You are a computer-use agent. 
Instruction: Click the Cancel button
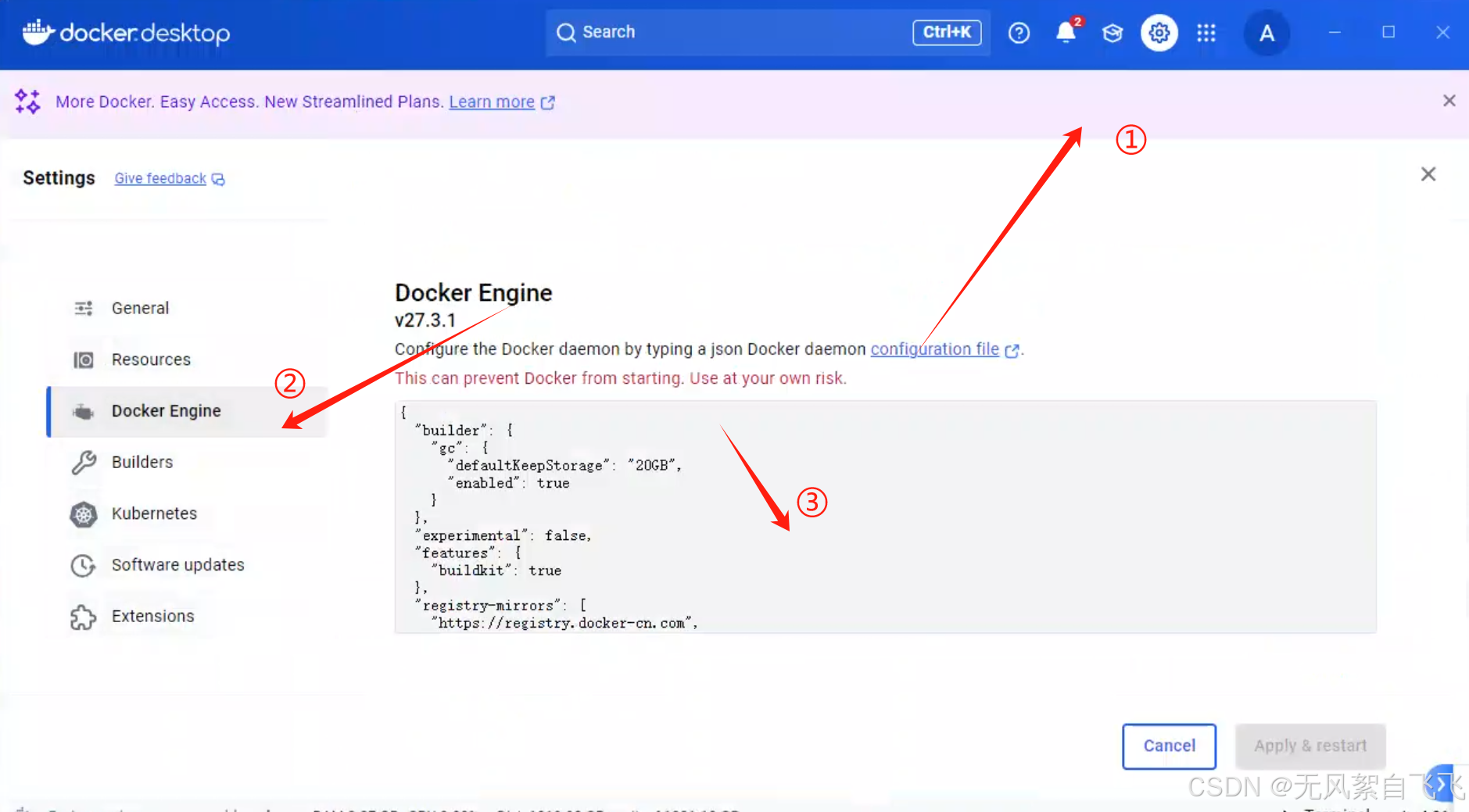tap(1169, 746)
